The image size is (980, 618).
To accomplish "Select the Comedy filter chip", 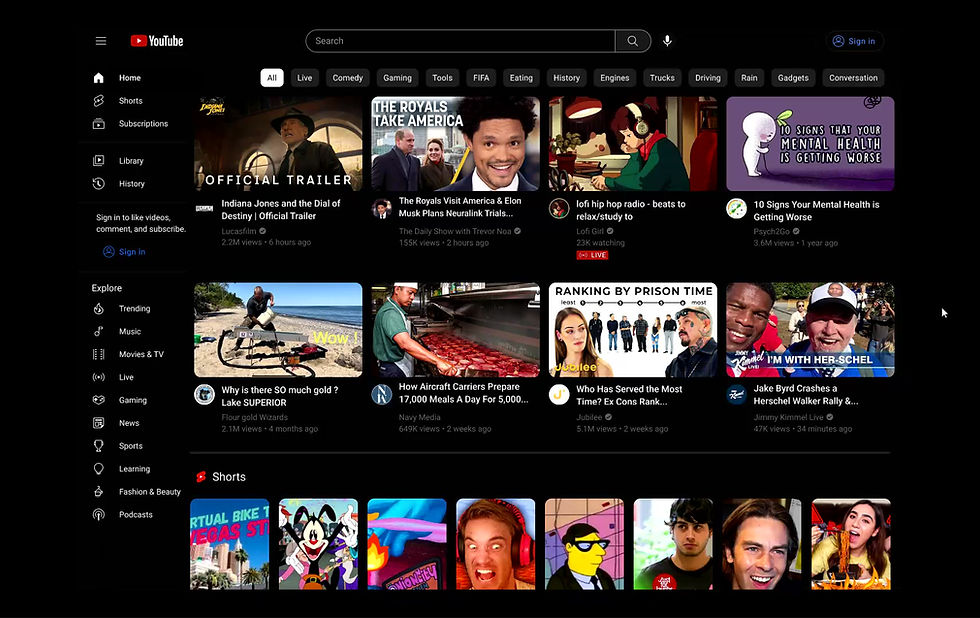I will 348,78.
